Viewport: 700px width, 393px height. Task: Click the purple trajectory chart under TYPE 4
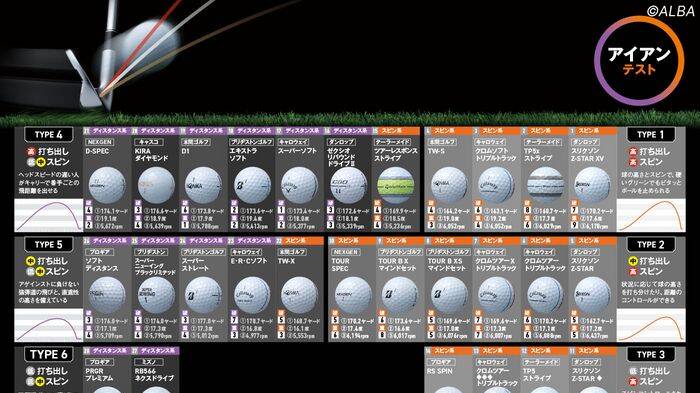coord(49,215)
